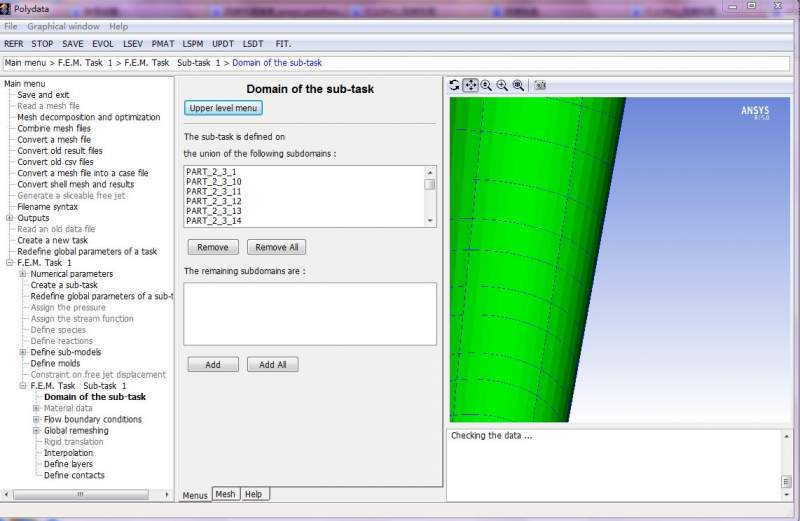Switch to the Mesh tab
This screenshot has width=800, height=521.
click(226, 494)
